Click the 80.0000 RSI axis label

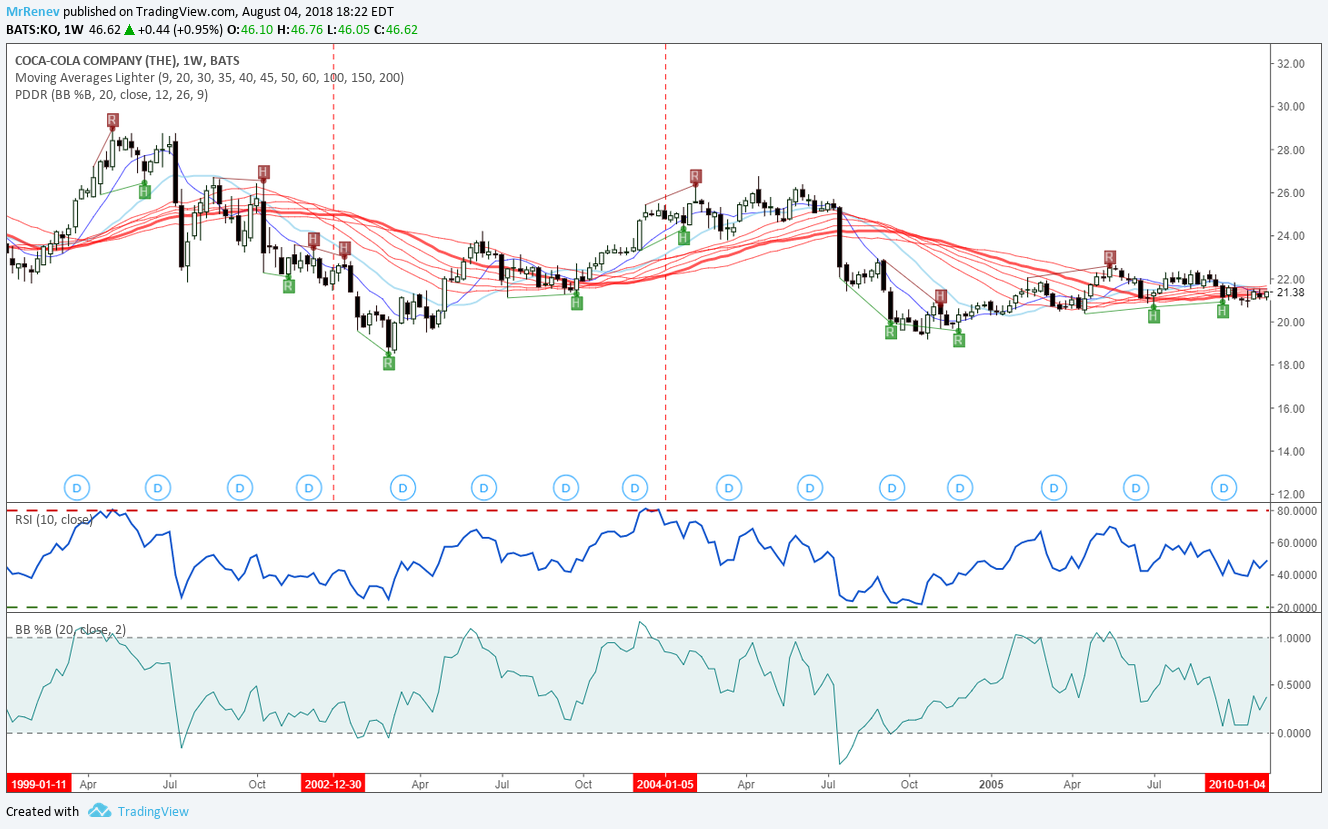(1296, 511)
